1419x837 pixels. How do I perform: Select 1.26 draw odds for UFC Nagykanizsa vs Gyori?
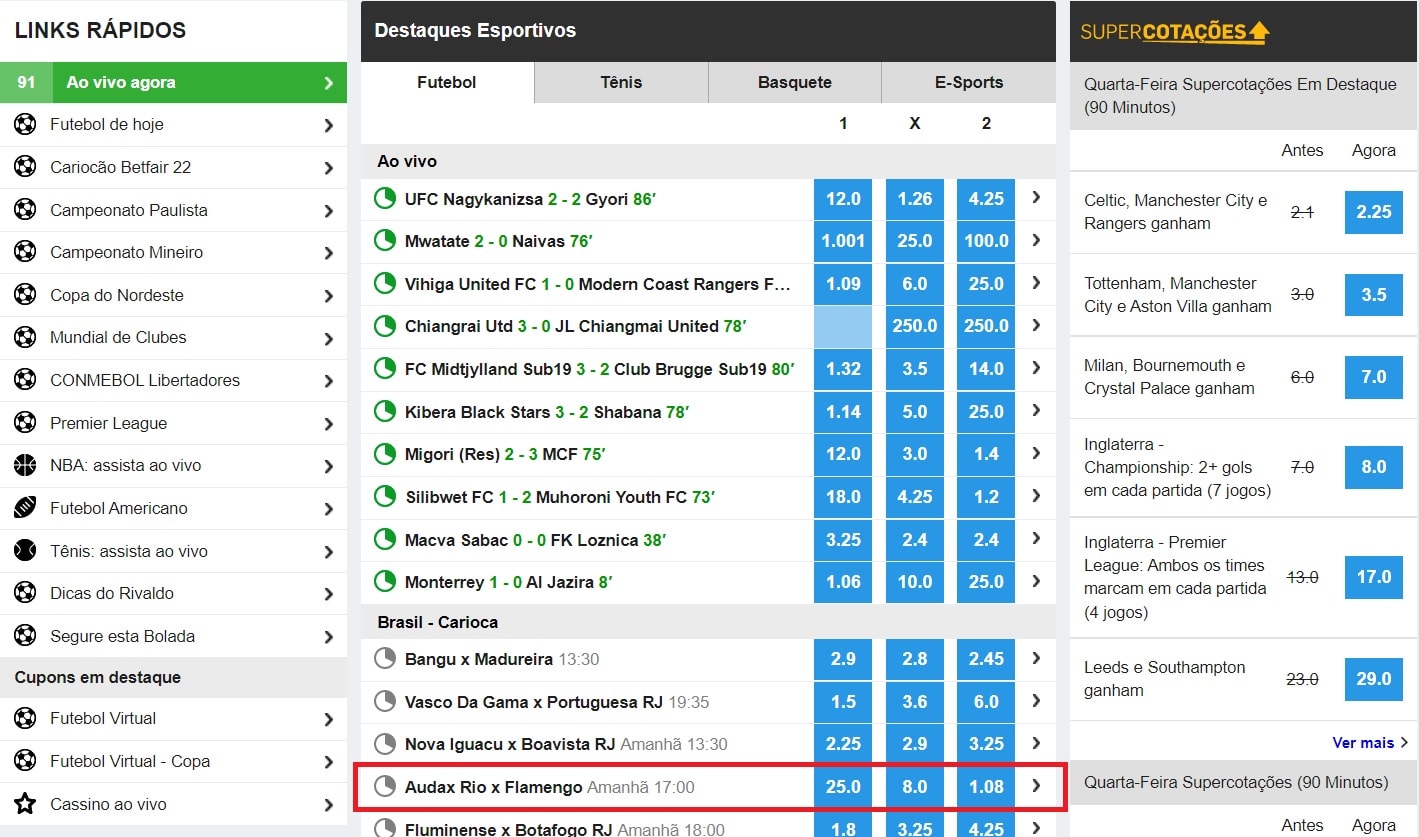click(915, 199)
